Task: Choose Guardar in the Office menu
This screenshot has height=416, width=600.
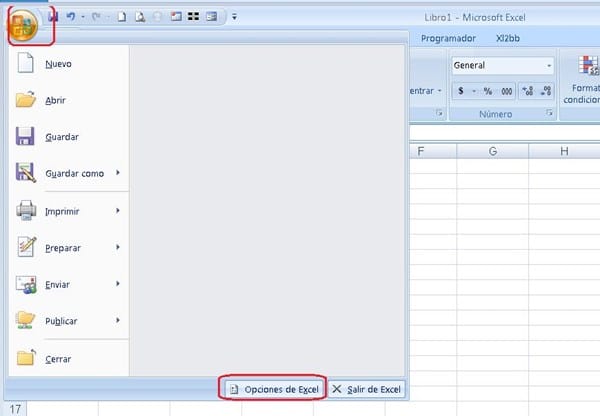Action: pos(69,137)
